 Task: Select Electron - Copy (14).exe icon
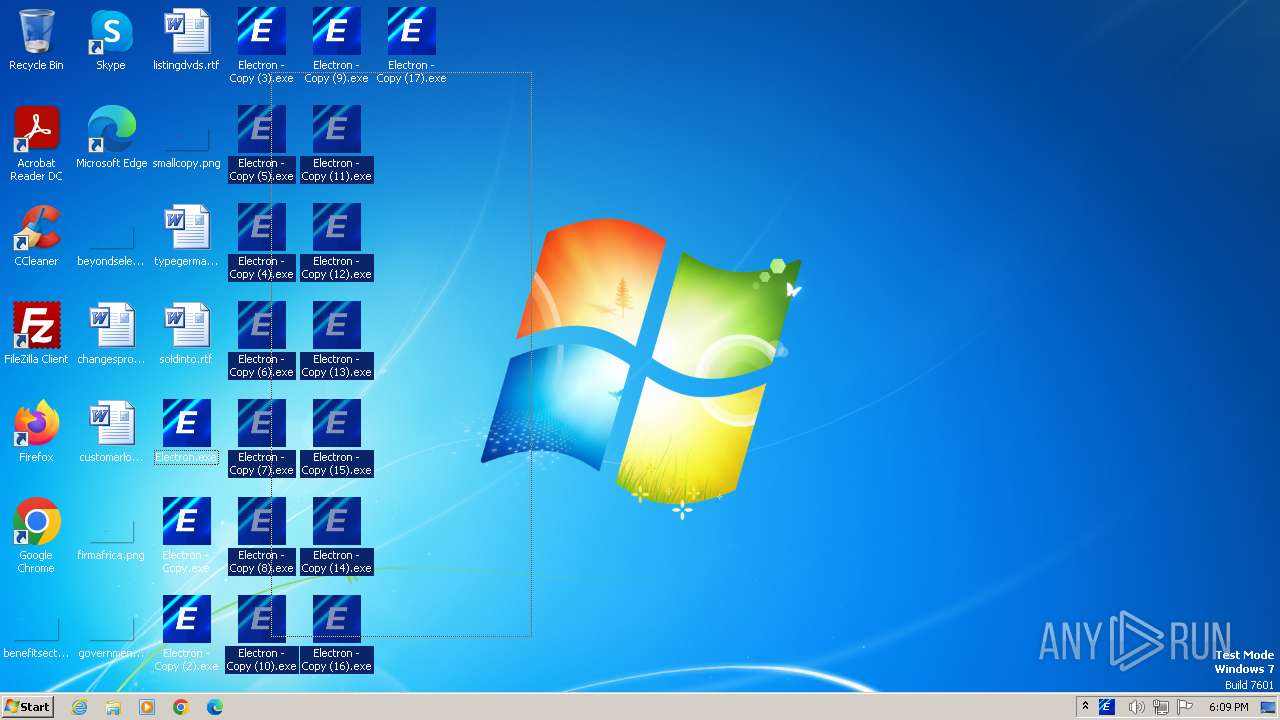[336, 535]
